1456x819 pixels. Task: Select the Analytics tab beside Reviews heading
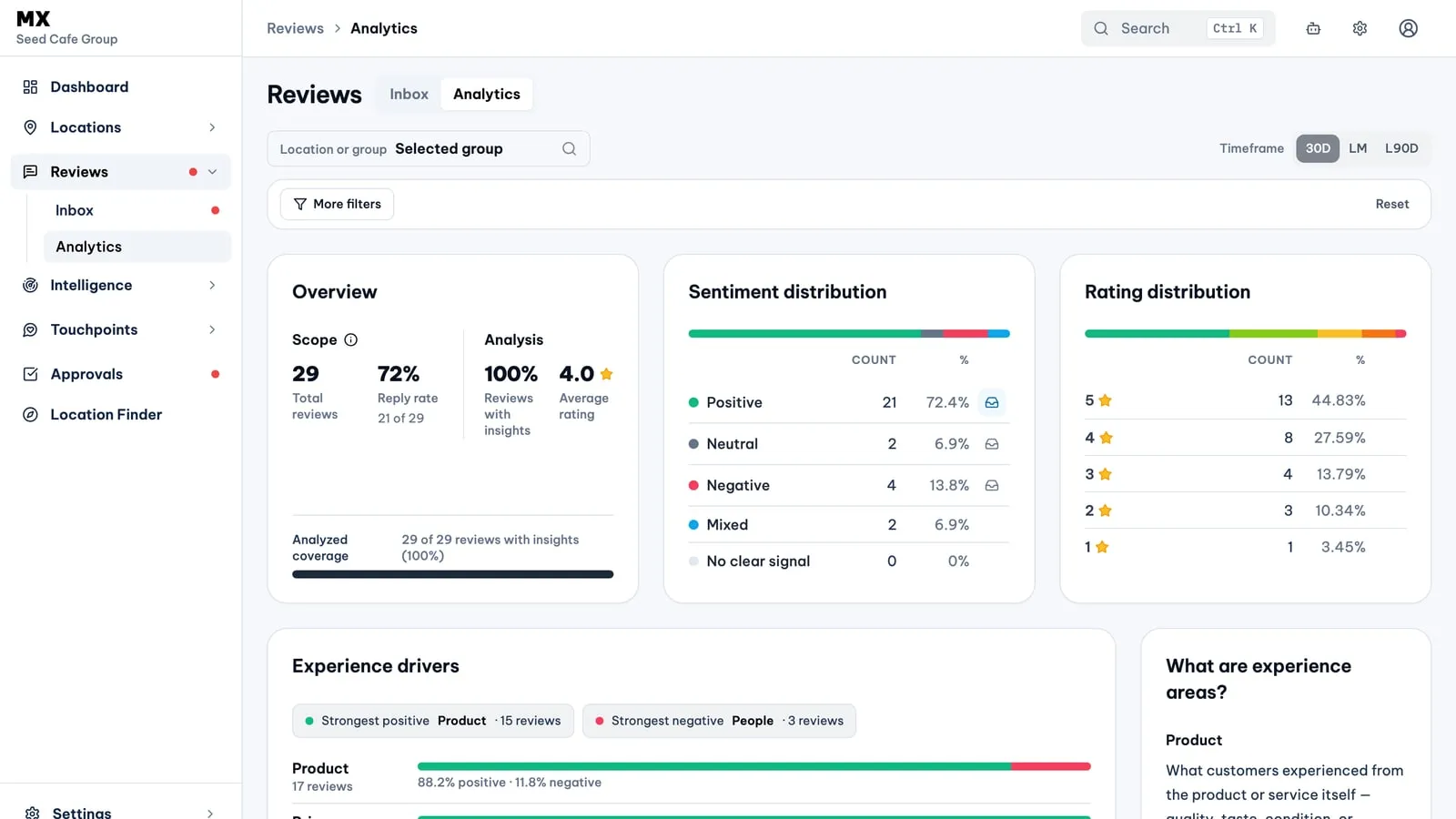pos(487,95)
